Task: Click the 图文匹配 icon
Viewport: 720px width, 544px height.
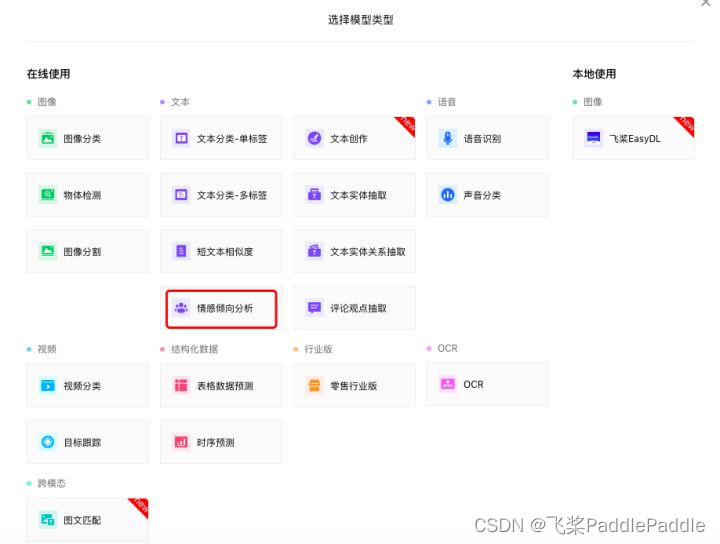Action: [48, 520]
